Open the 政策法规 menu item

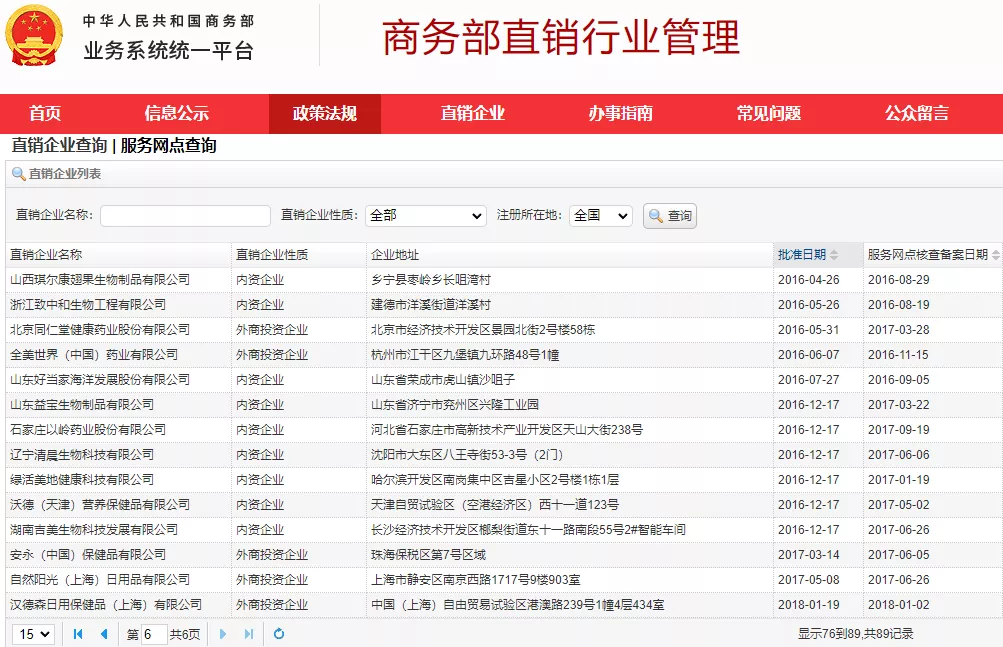pos(324,113)
